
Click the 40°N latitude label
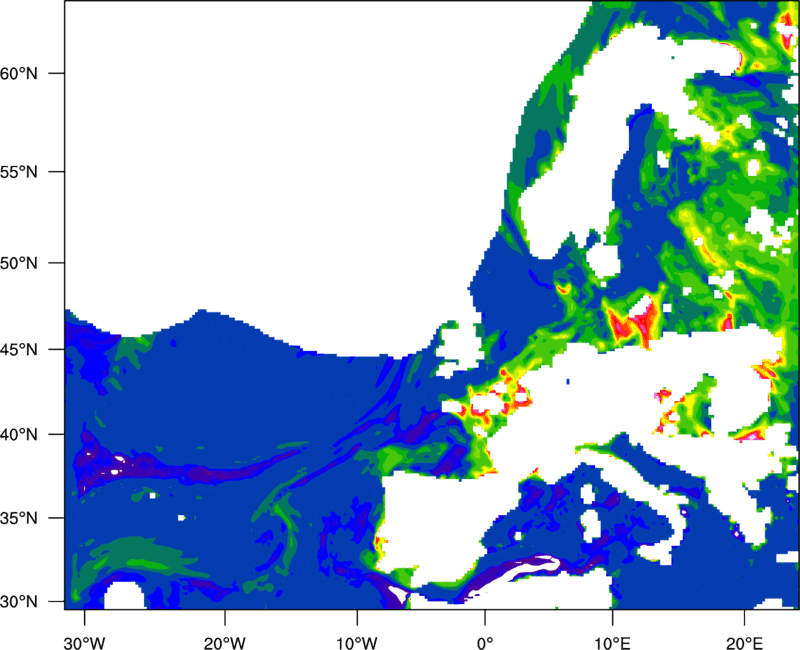click(19, 435)
